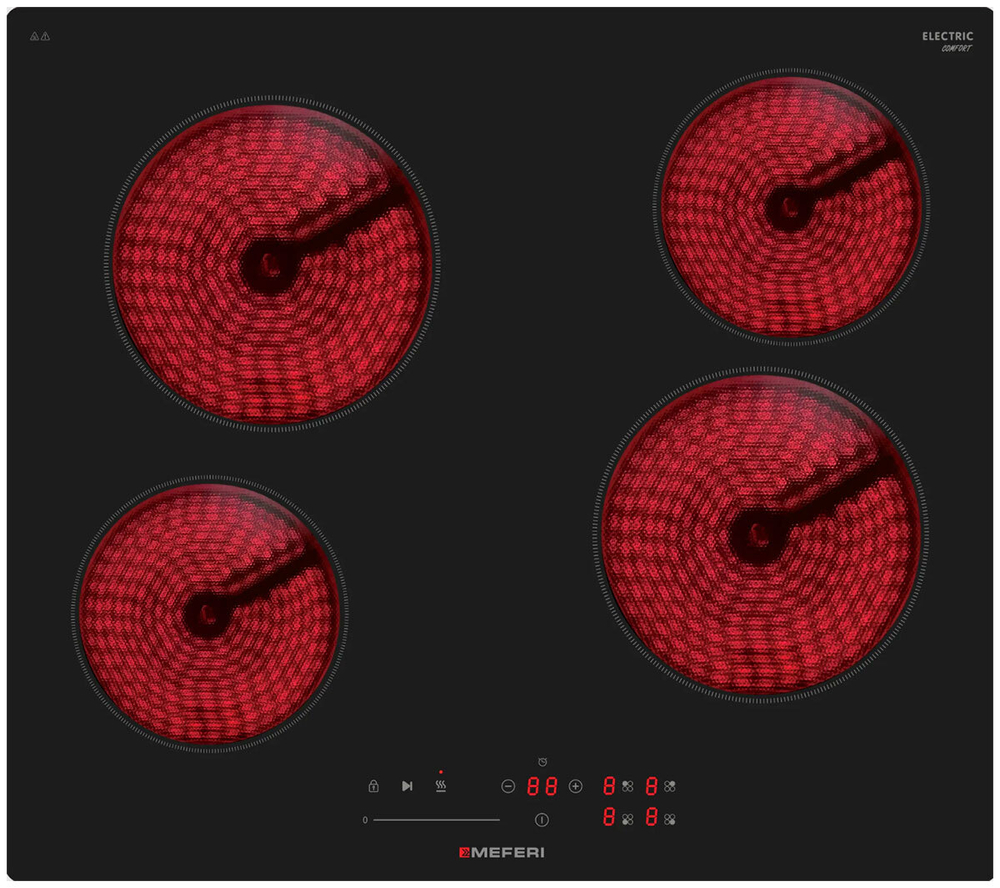Tap the power on/off circle button
This screenshot has height=888, width=1000.
pos(541,820)
